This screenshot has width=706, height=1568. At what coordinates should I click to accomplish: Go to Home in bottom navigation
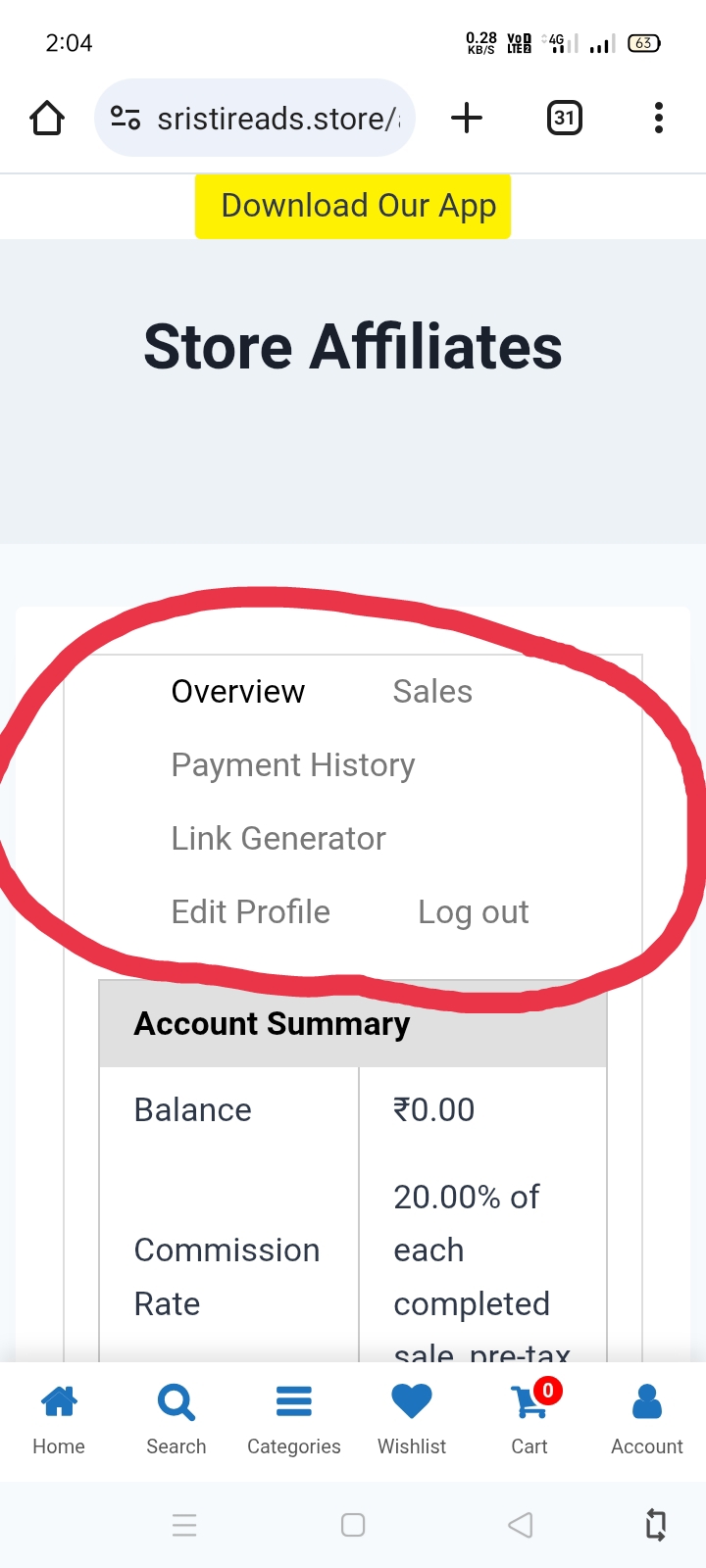59,1420
